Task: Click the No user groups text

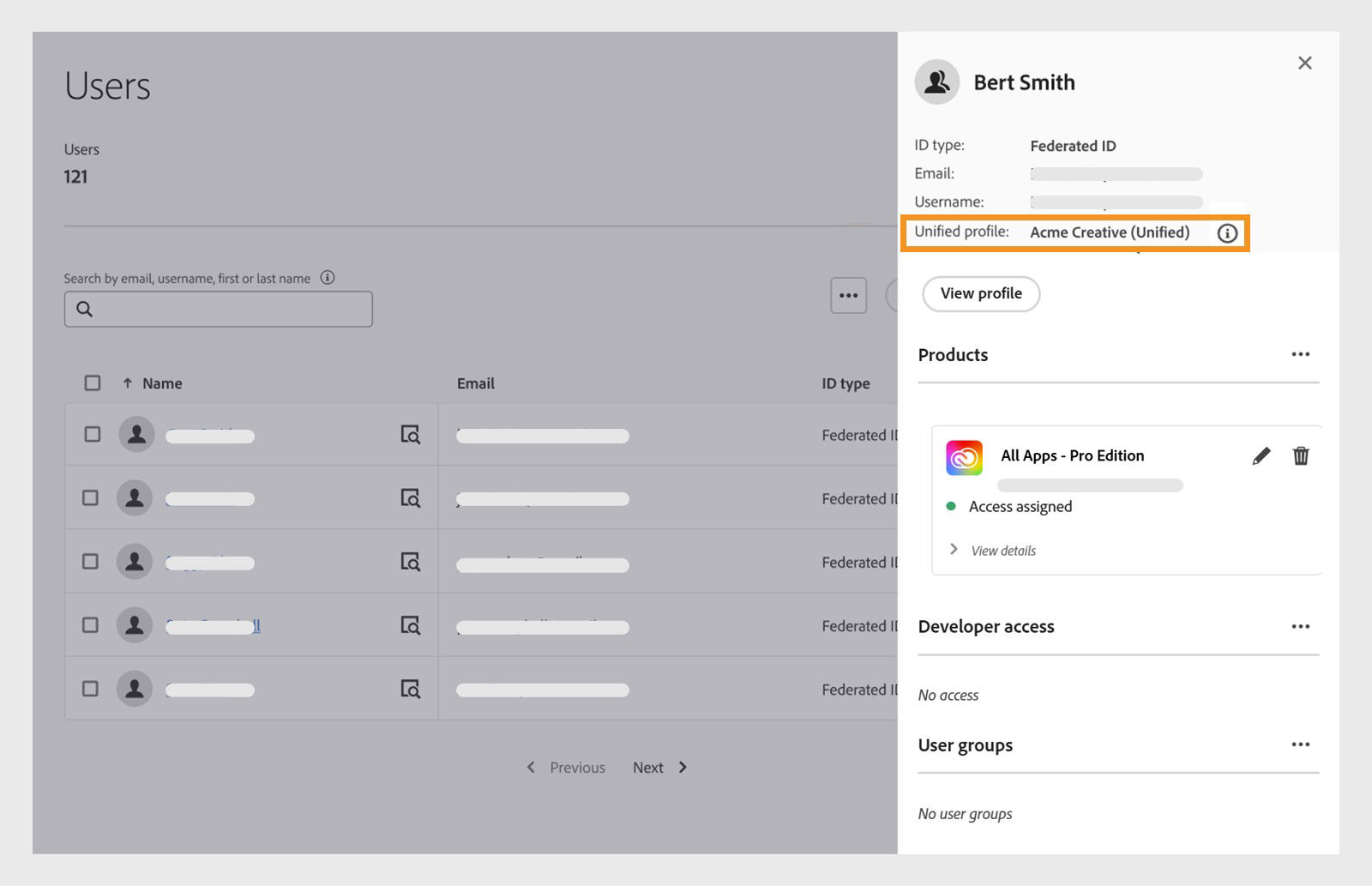Action: point(965,814)
